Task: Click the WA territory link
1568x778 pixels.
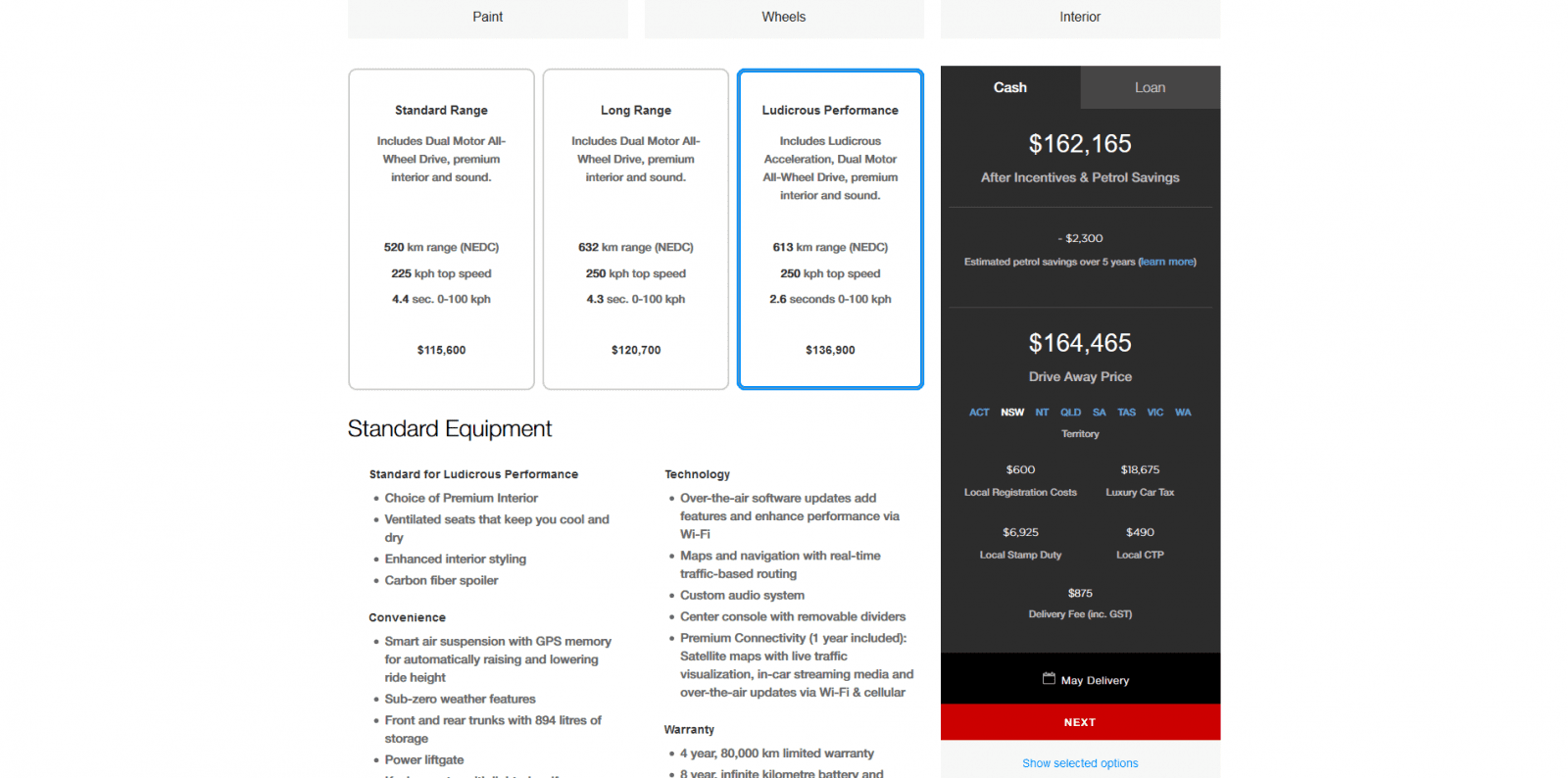Action: pyautogui.click(x=1183, y=413)
